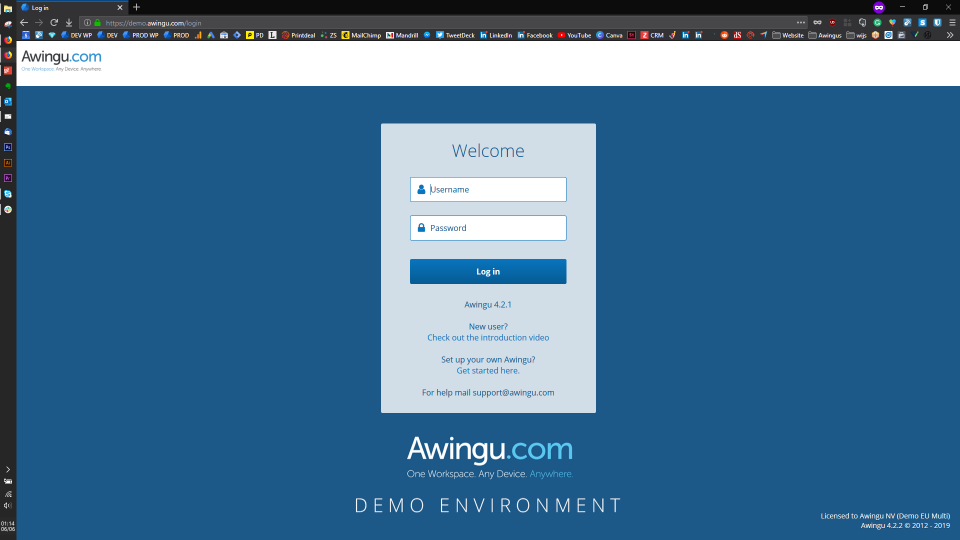This screenshot has height=540, width=960.
Task: Open the introduction video link
Action: pyautogui.click(x=488, y=337)
